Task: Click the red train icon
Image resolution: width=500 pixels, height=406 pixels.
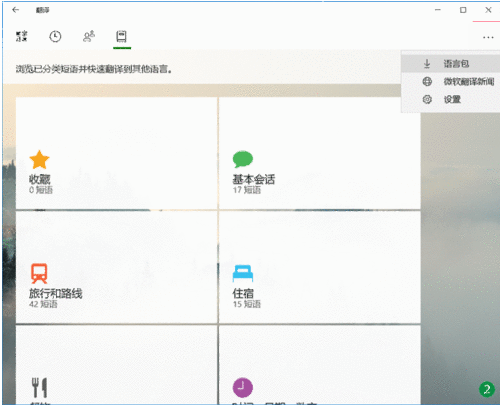Action: [x=39, y=273]
